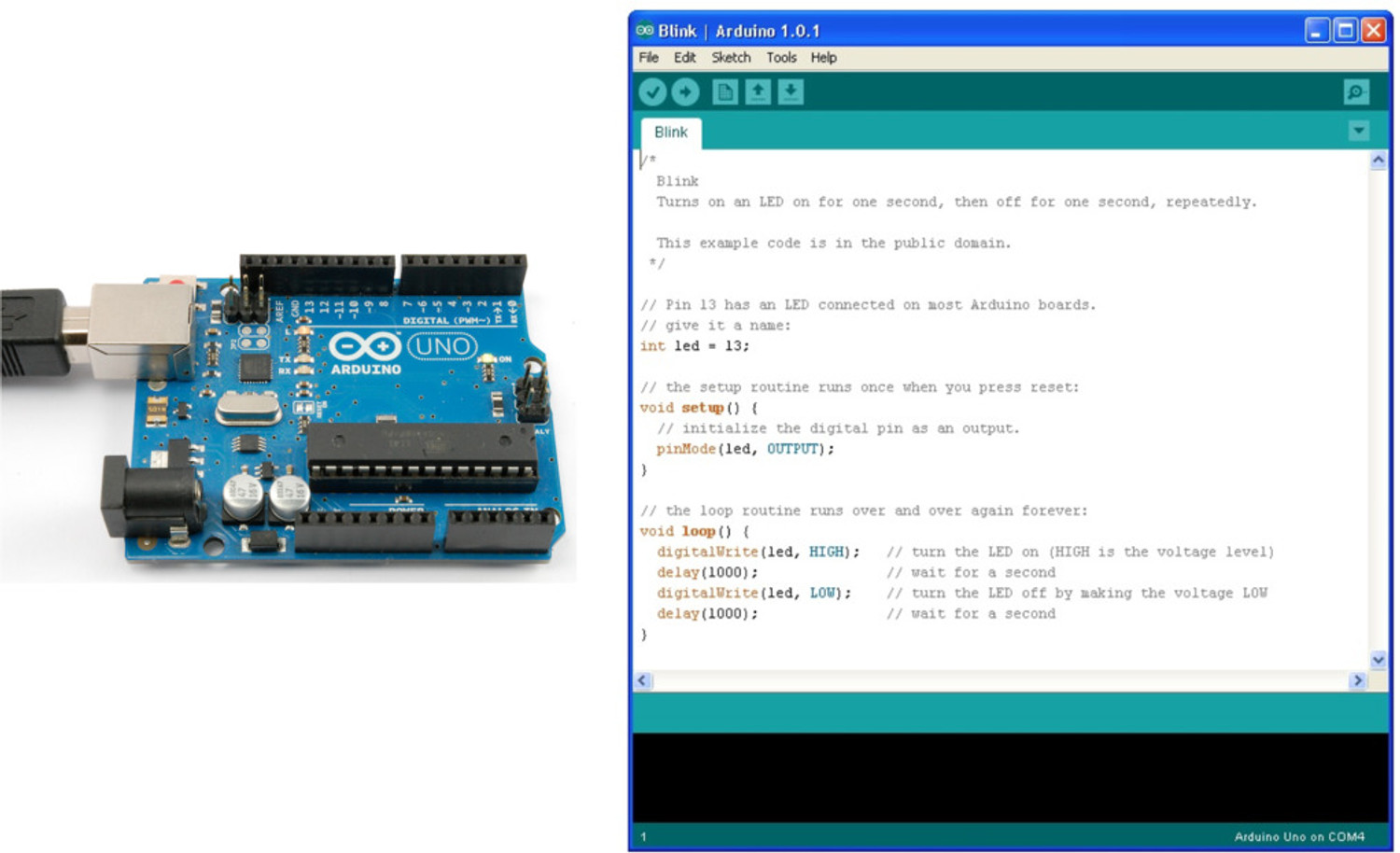Click the Verify checkmark button
Screen dimensions: 1400x853
click(652, 91)
